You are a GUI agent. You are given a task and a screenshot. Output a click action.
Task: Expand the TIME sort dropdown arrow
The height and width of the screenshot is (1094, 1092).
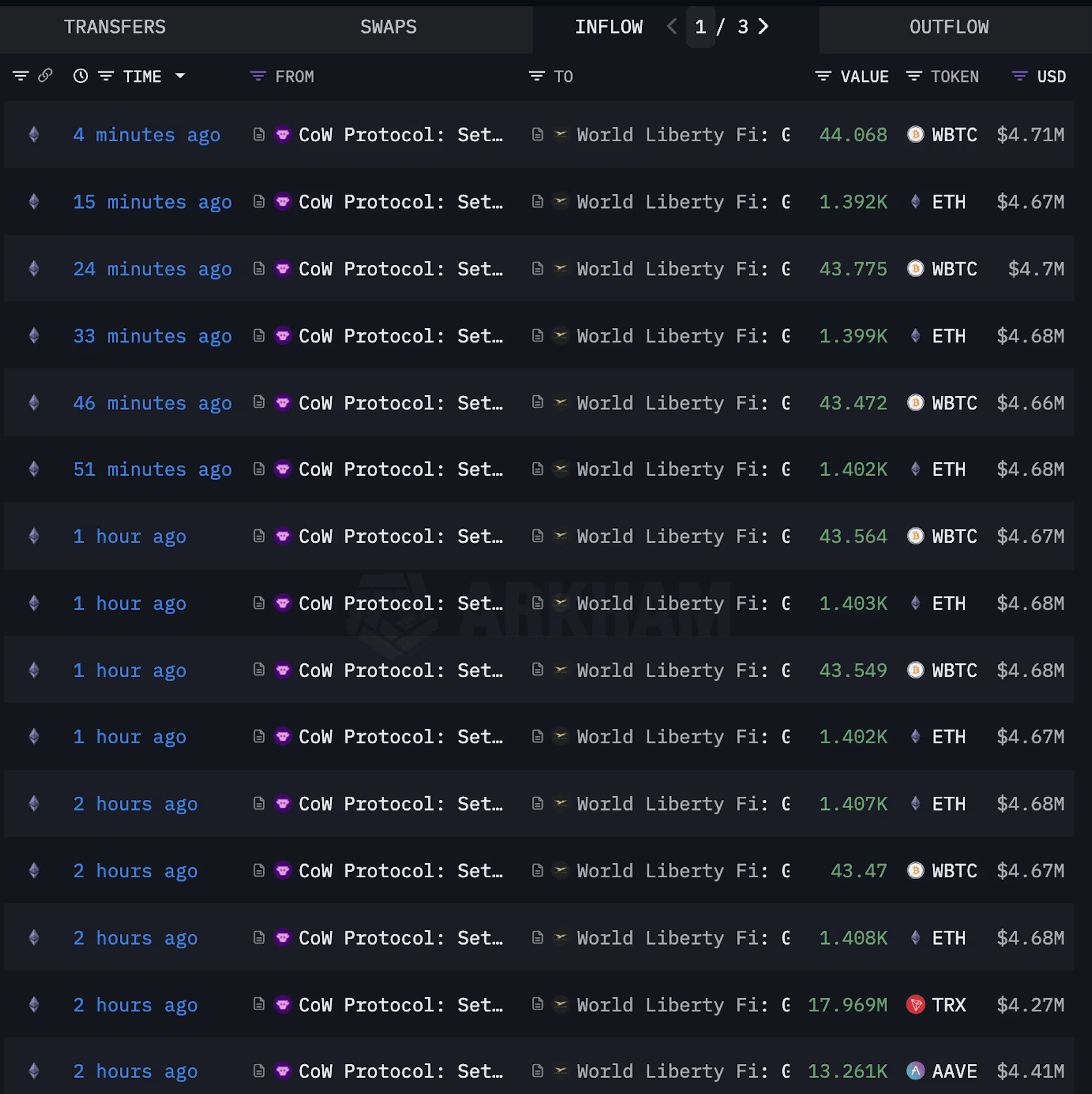coord(180,76)
